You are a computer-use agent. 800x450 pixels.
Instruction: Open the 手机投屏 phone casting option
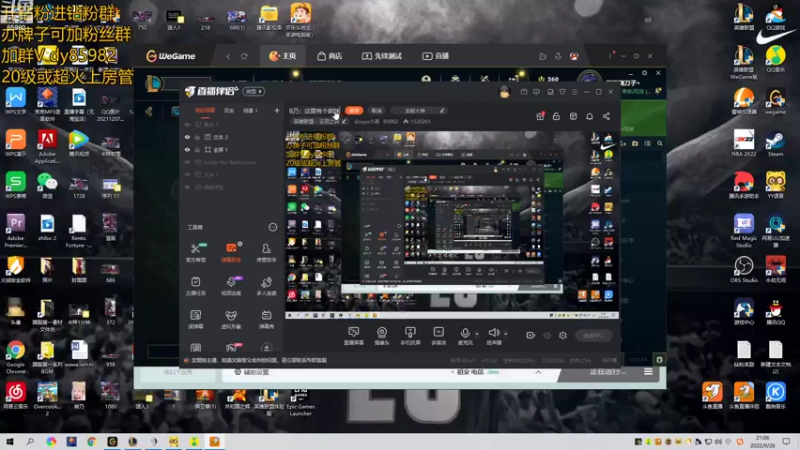410,336
